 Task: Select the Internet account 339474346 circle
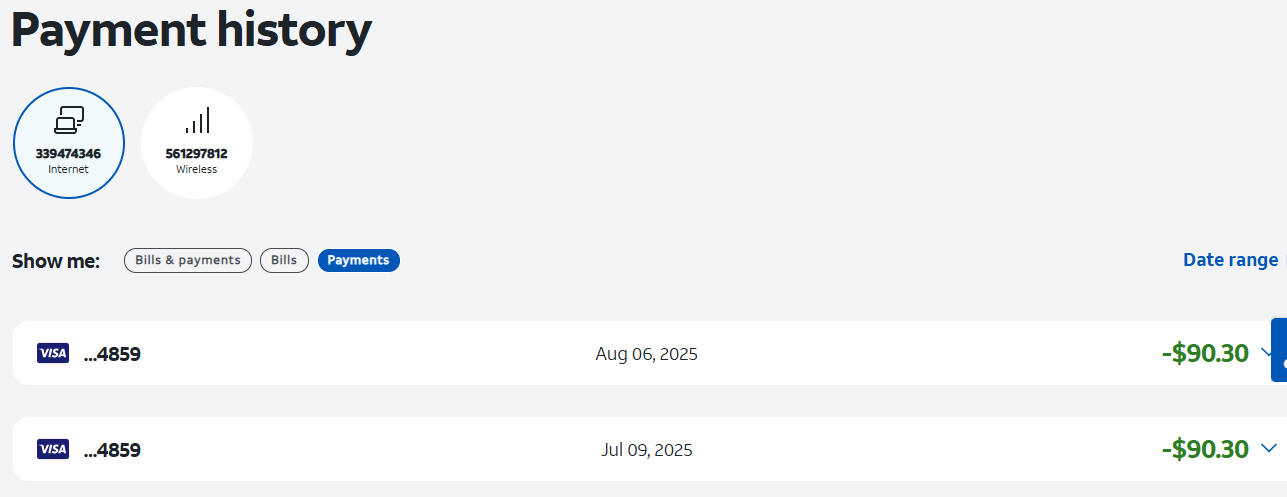click(68, 143)
